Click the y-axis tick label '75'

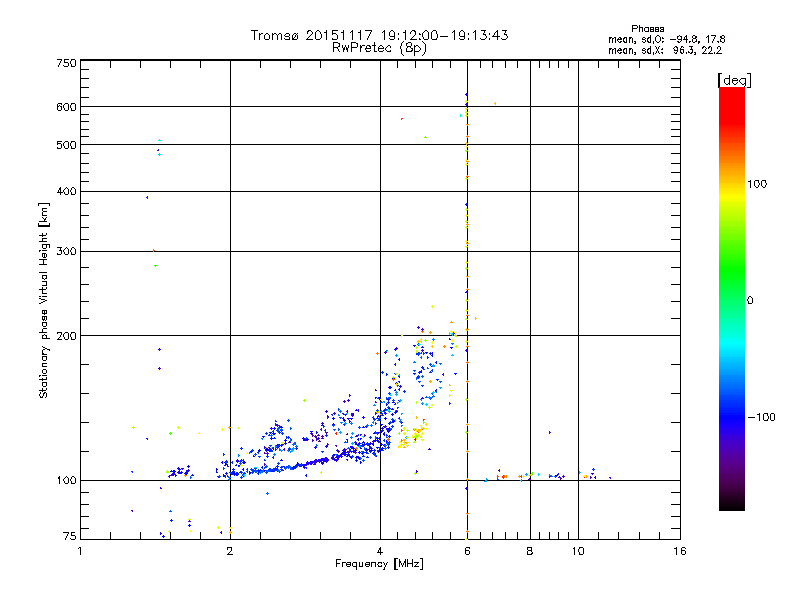pyautogui.click(x=70, y=536)
